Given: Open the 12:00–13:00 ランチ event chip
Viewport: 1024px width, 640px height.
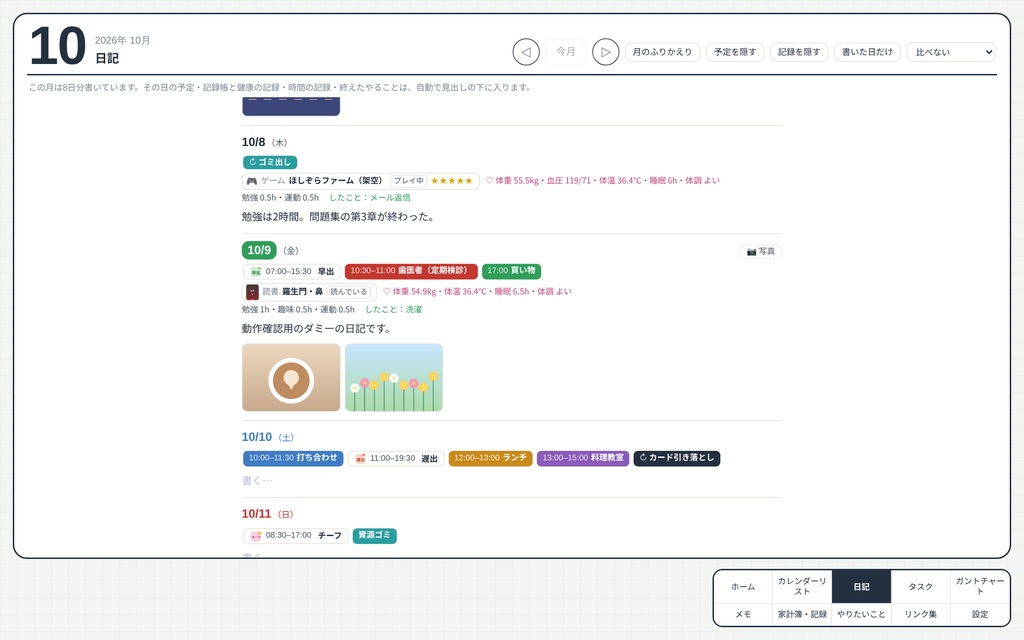Looking at the screenshot, I should [490, 458].
